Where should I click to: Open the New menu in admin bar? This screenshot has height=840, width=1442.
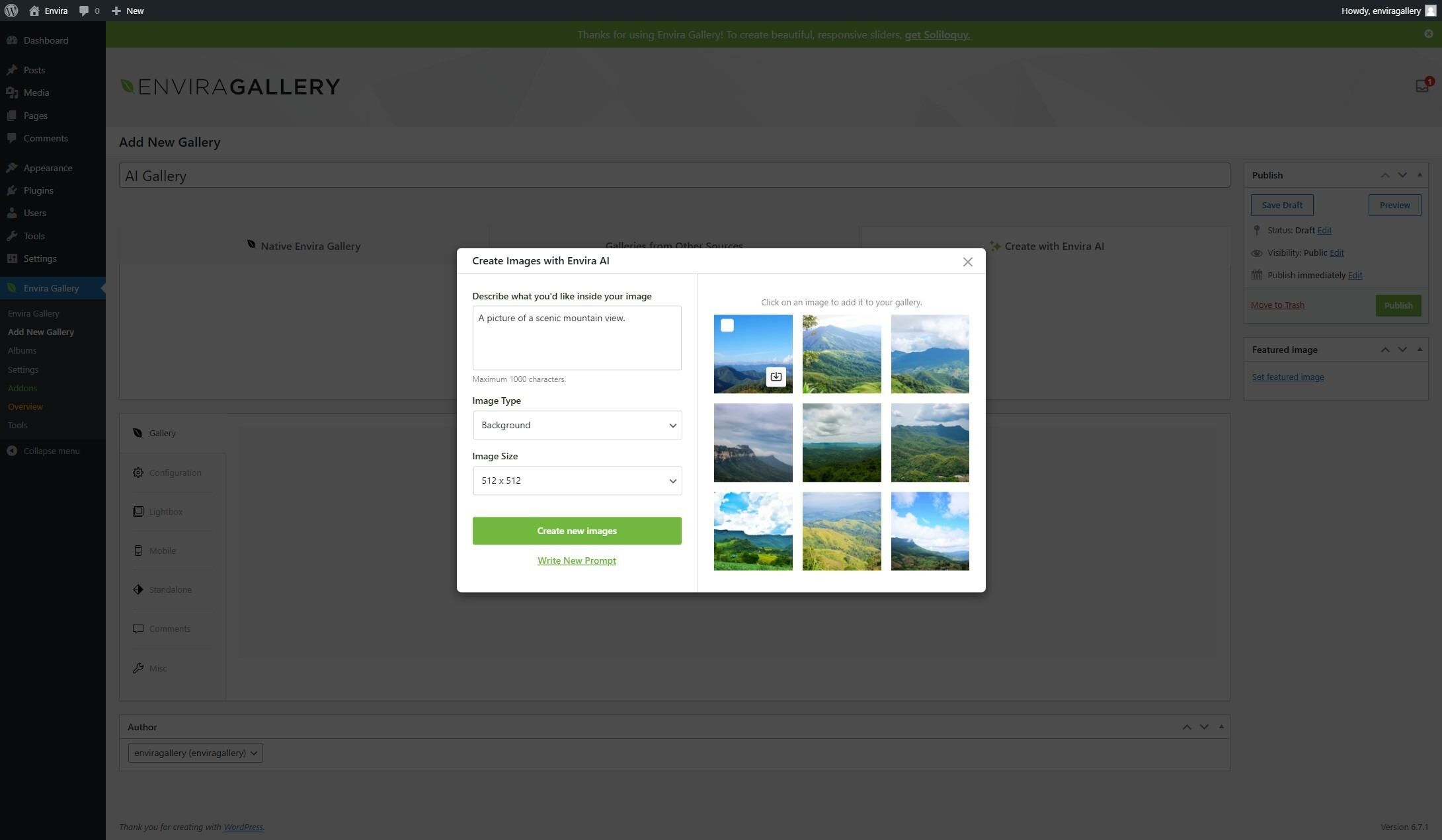pos(128,11)
